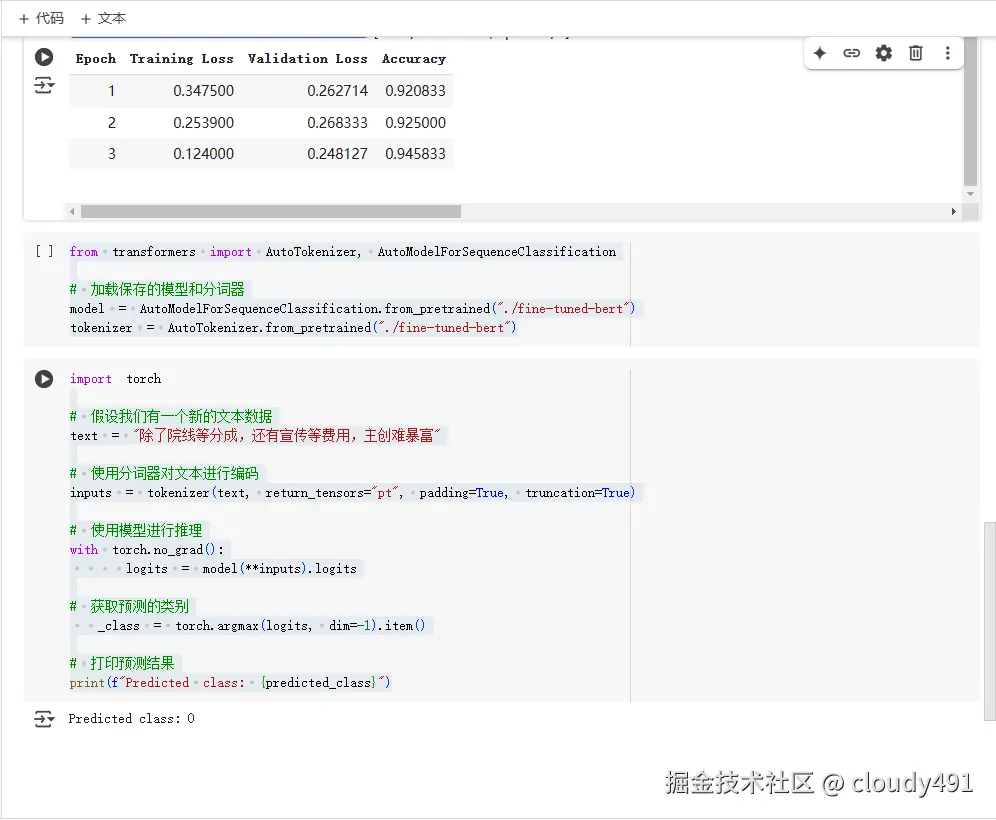Delete the current cell with the trash icon
The image size is (996, 820).
coord(916,53)
